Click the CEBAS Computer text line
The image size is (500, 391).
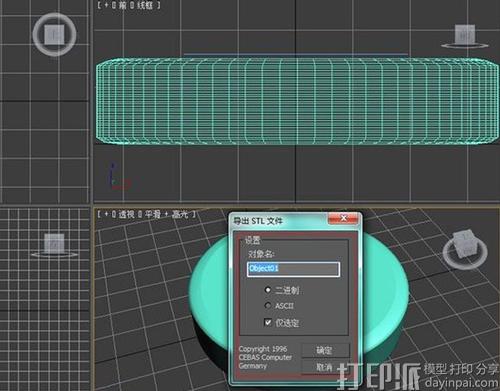pos(265,357)
